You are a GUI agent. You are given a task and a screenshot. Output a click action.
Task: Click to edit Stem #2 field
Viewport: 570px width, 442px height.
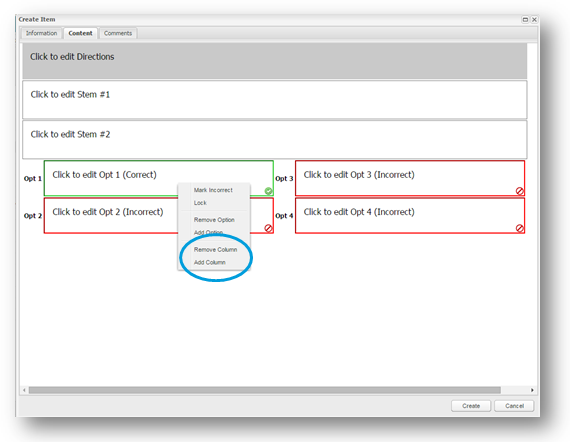click(275, 140)
